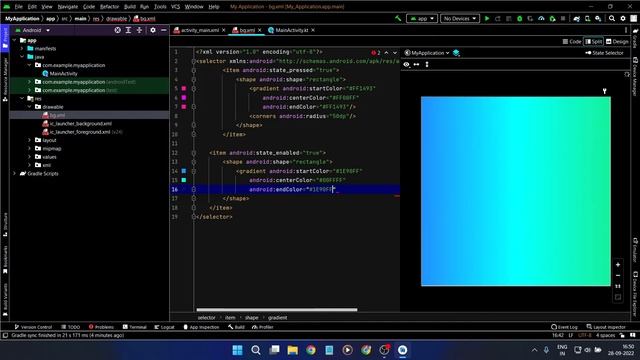
Task: Click the Sync Project with Gradle icon
Action: (x=576, y=18)
